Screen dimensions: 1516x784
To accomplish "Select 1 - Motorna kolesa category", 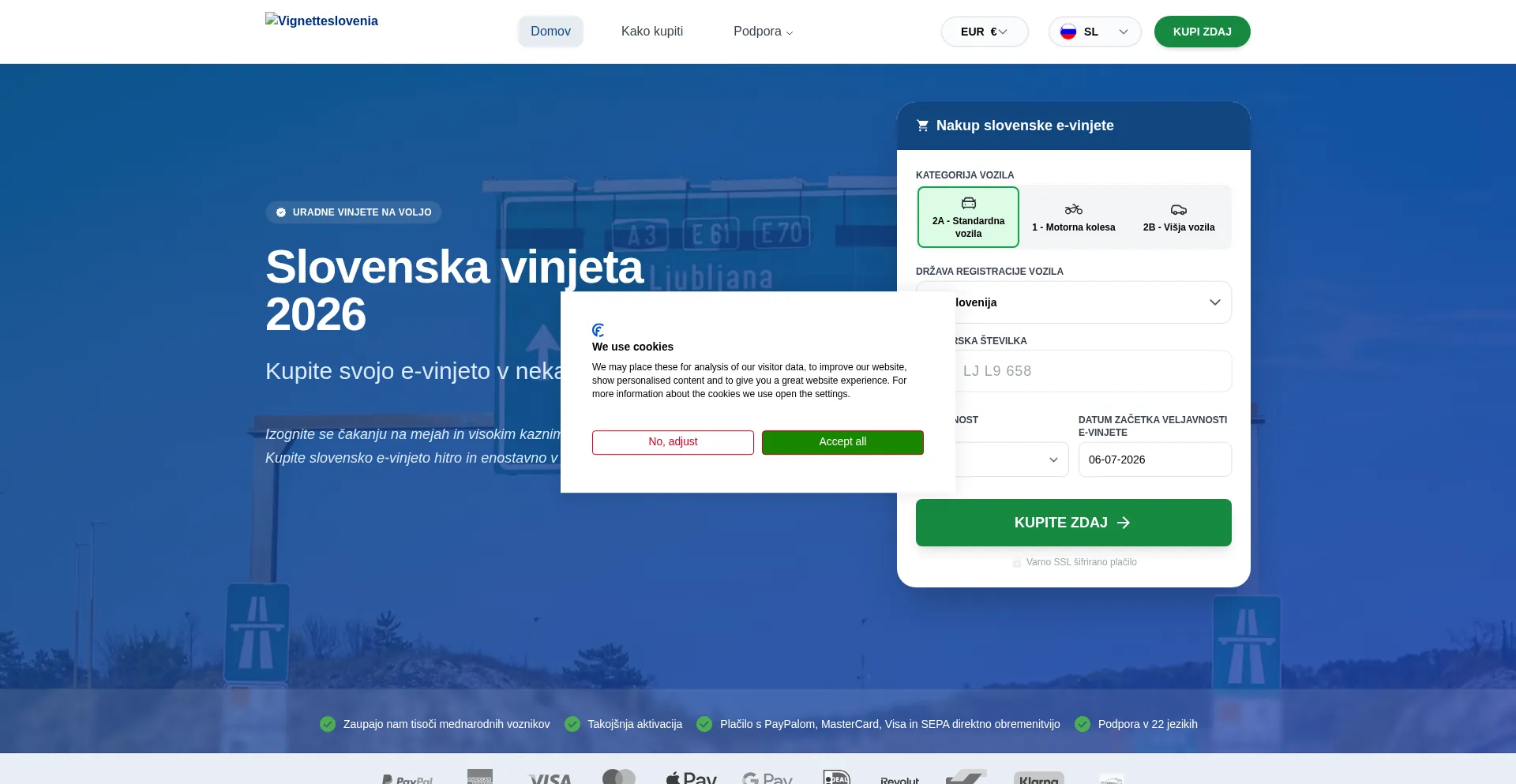I will tap(1074, 217).
